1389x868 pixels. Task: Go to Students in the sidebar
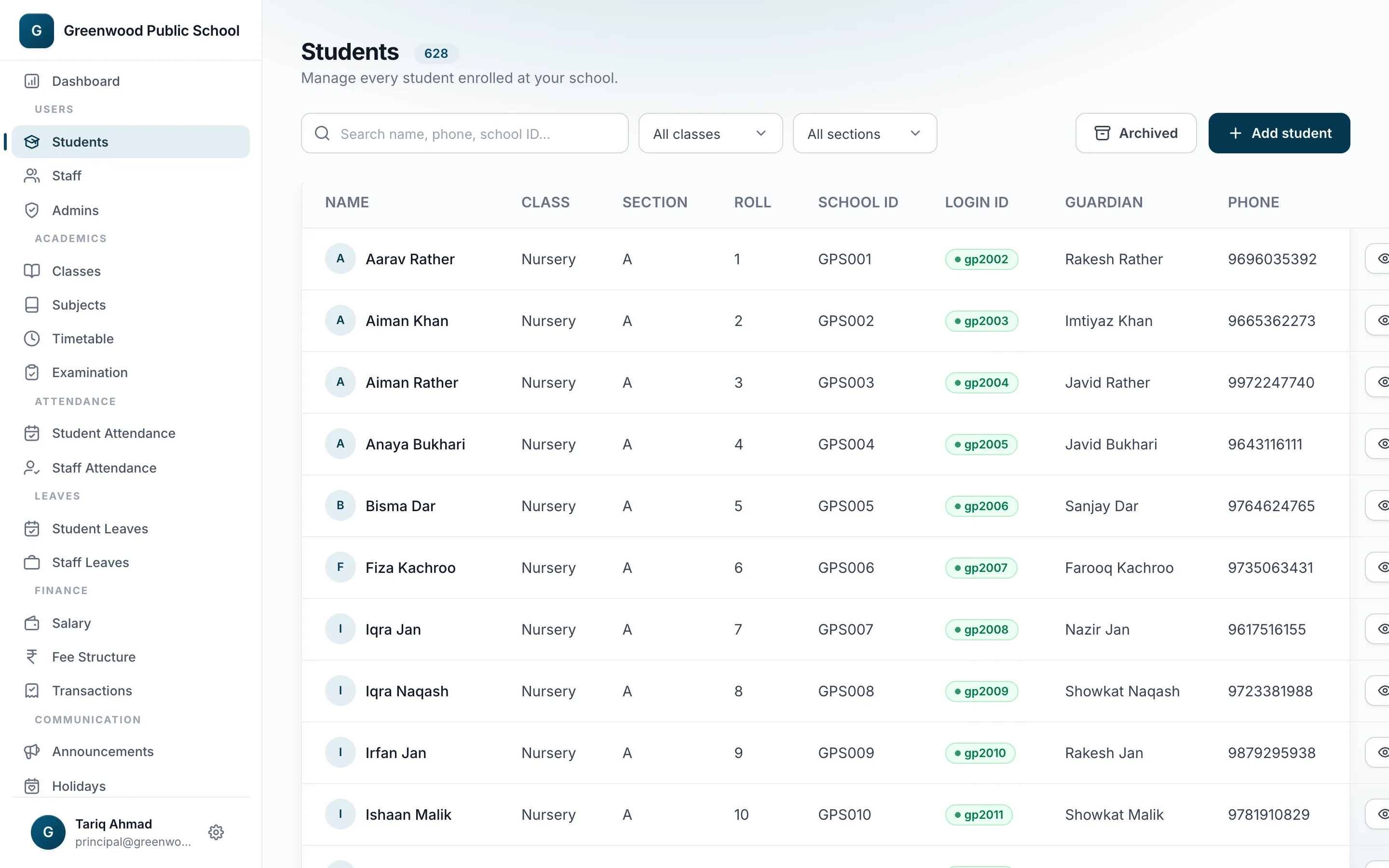pyautogui.click(x=131, y=142)
